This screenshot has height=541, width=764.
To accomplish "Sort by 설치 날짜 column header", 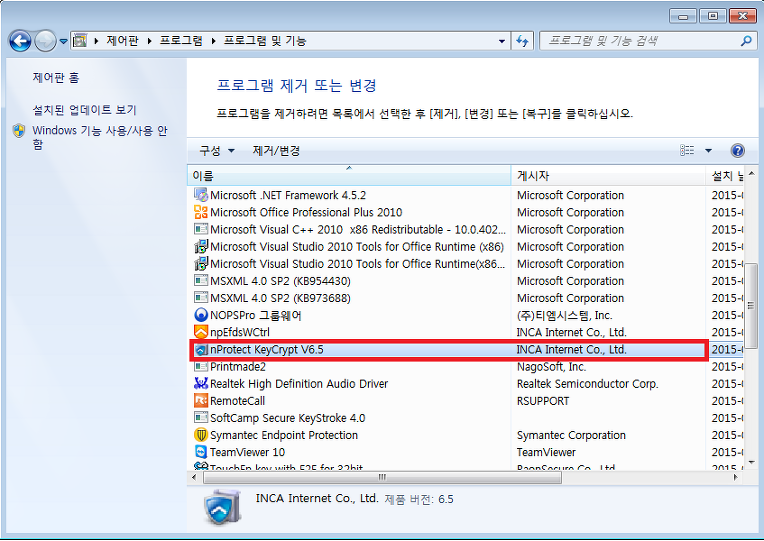I will pyautogui.click(x=725, y=175).
